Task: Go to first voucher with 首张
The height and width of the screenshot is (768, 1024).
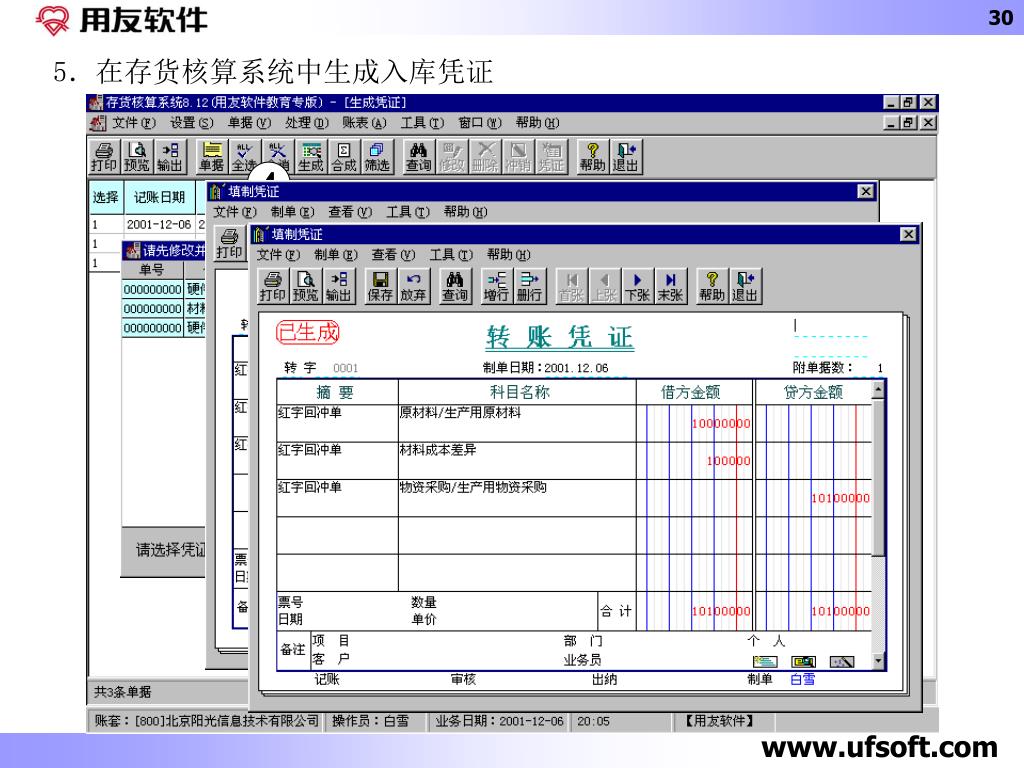Action: [571, 287]
